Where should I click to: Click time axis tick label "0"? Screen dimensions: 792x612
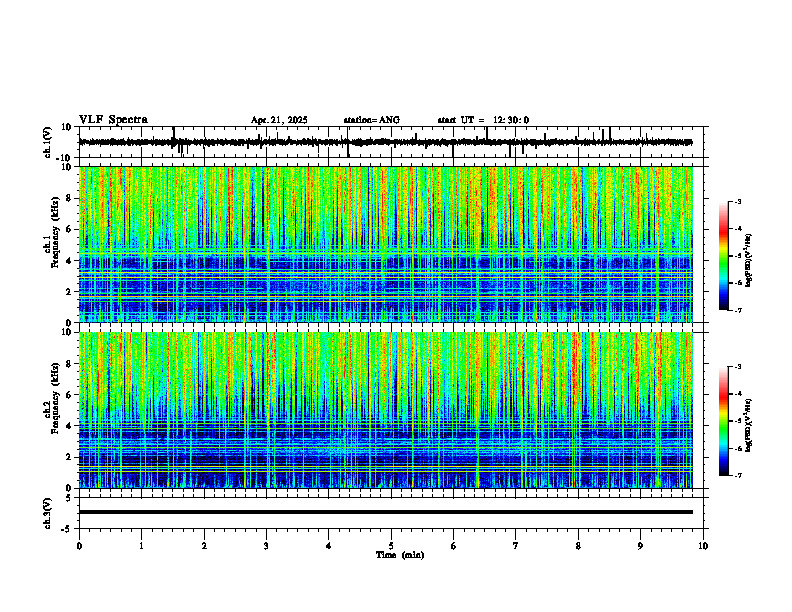click(x=79, y=546)
